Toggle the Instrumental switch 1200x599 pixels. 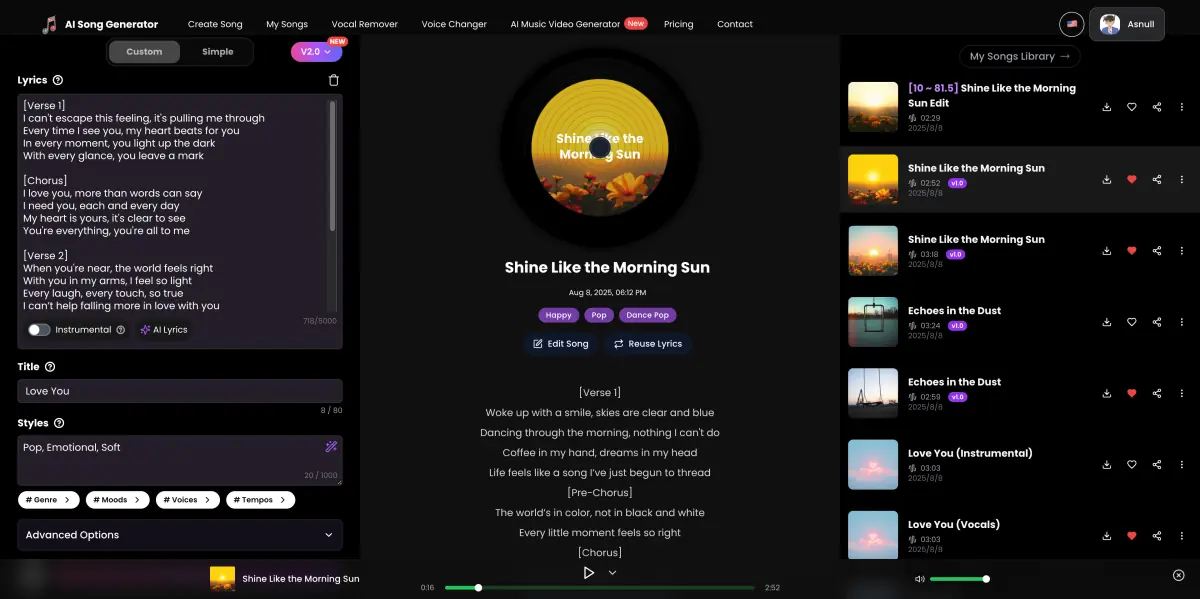click(38, 329)
